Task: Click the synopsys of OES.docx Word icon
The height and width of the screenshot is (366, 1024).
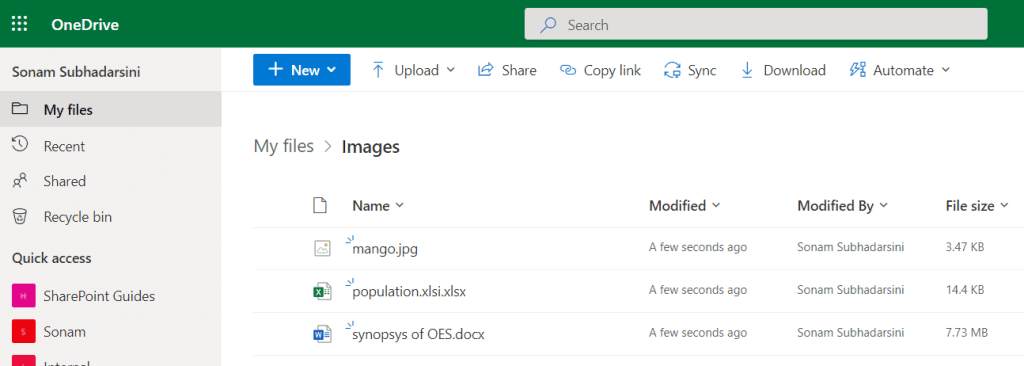Action: pos(322,334)
